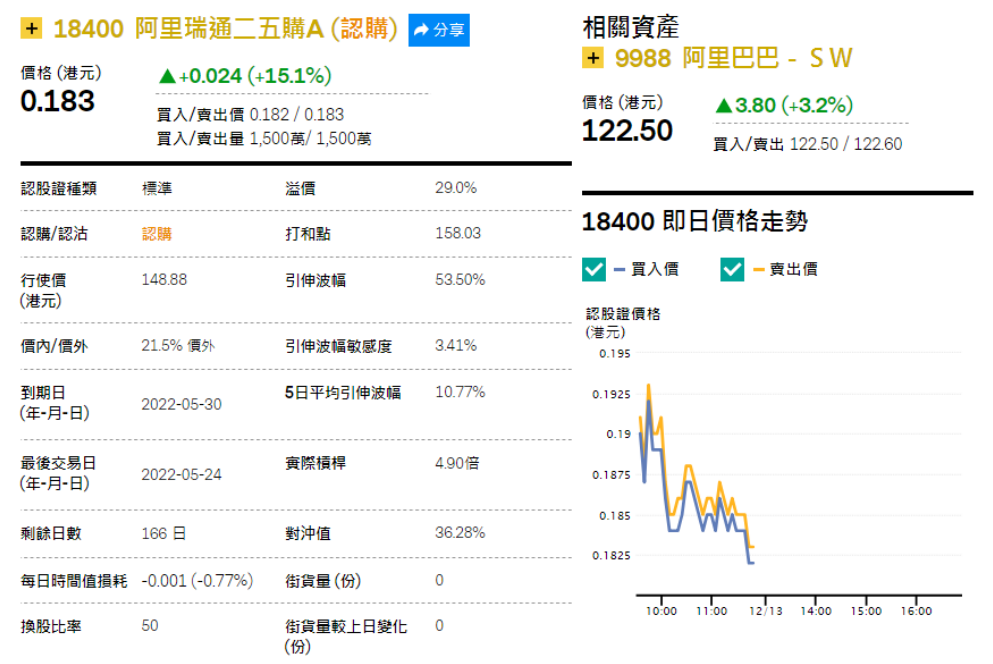
Task: Select the last trading date 2022-05-24
Action: click(181, 475)
